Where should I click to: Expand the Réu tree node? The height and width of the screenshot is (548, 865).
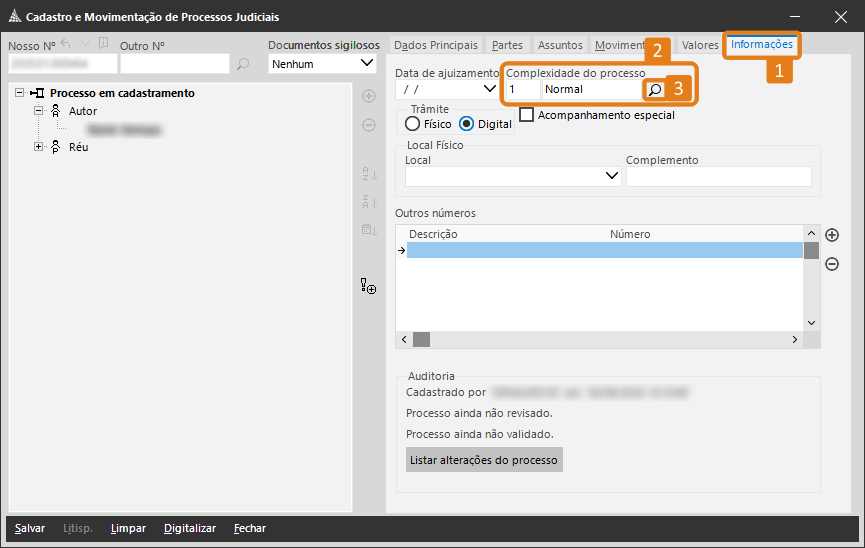[x=39, y=147]
